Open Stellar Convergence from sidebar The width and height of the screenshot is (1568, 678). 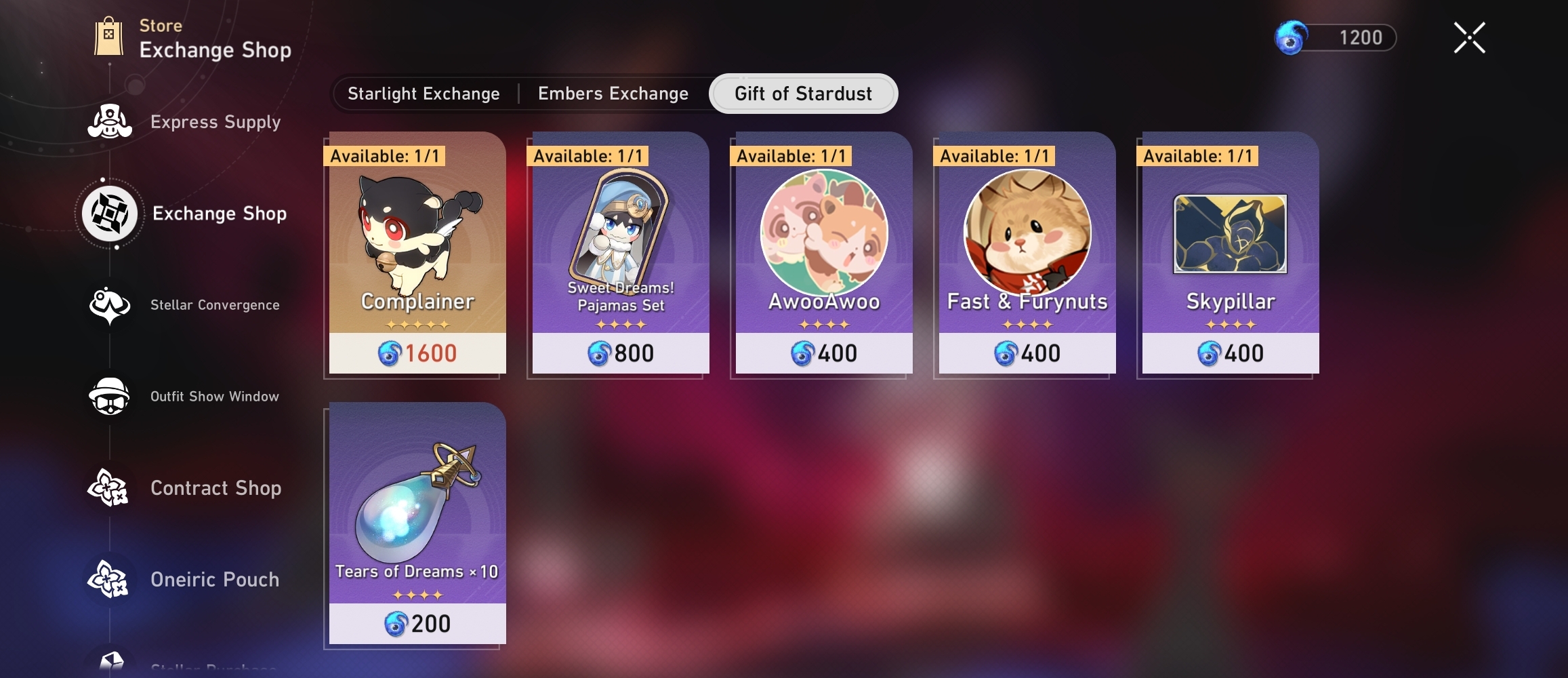click(x=109, y=305)
